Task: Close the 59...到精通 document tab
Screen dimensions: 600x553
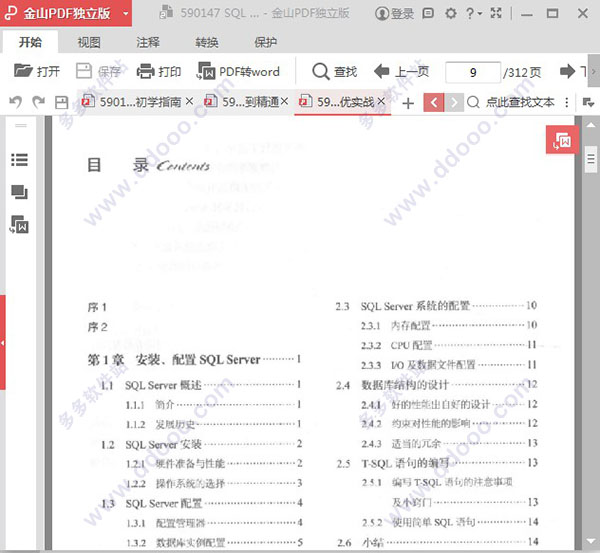Action: coord(284,101)
